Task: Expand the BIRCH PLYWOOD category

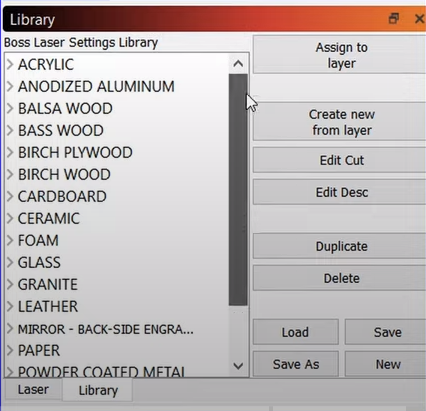Action: coord(10,152)
